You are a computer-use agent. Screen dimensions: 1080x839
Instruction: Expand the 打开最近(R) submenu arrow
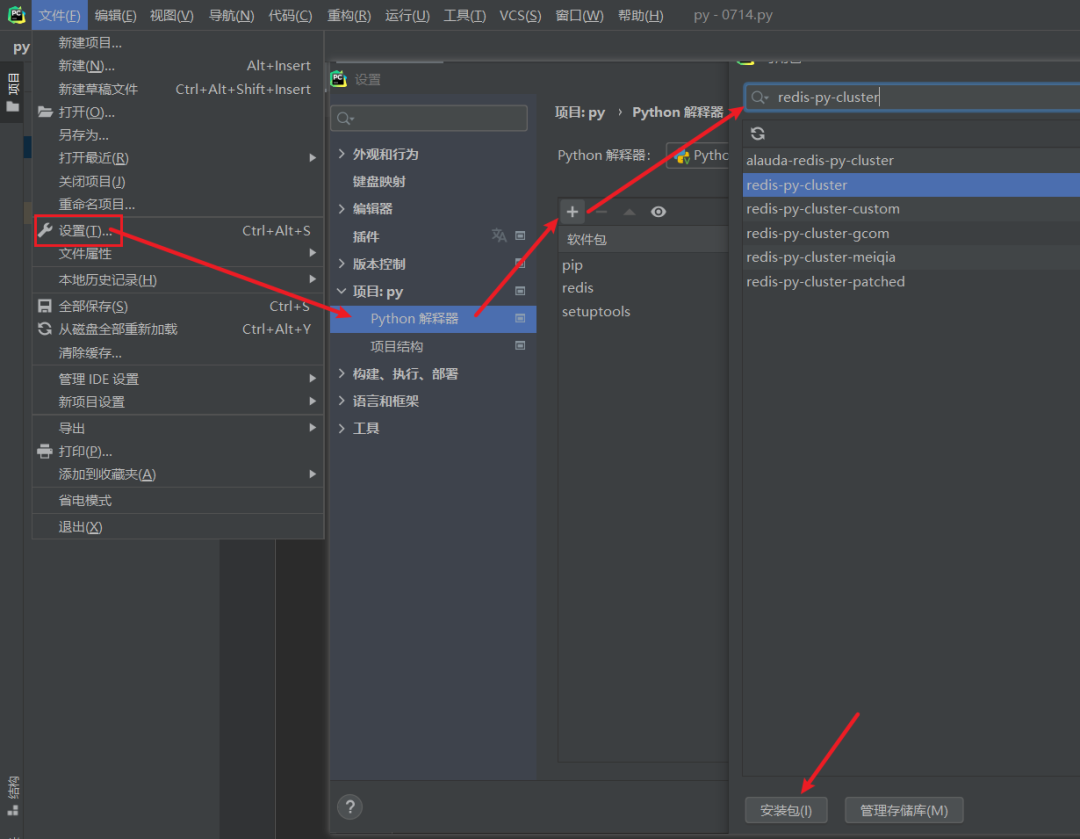(x=313, y=158)
